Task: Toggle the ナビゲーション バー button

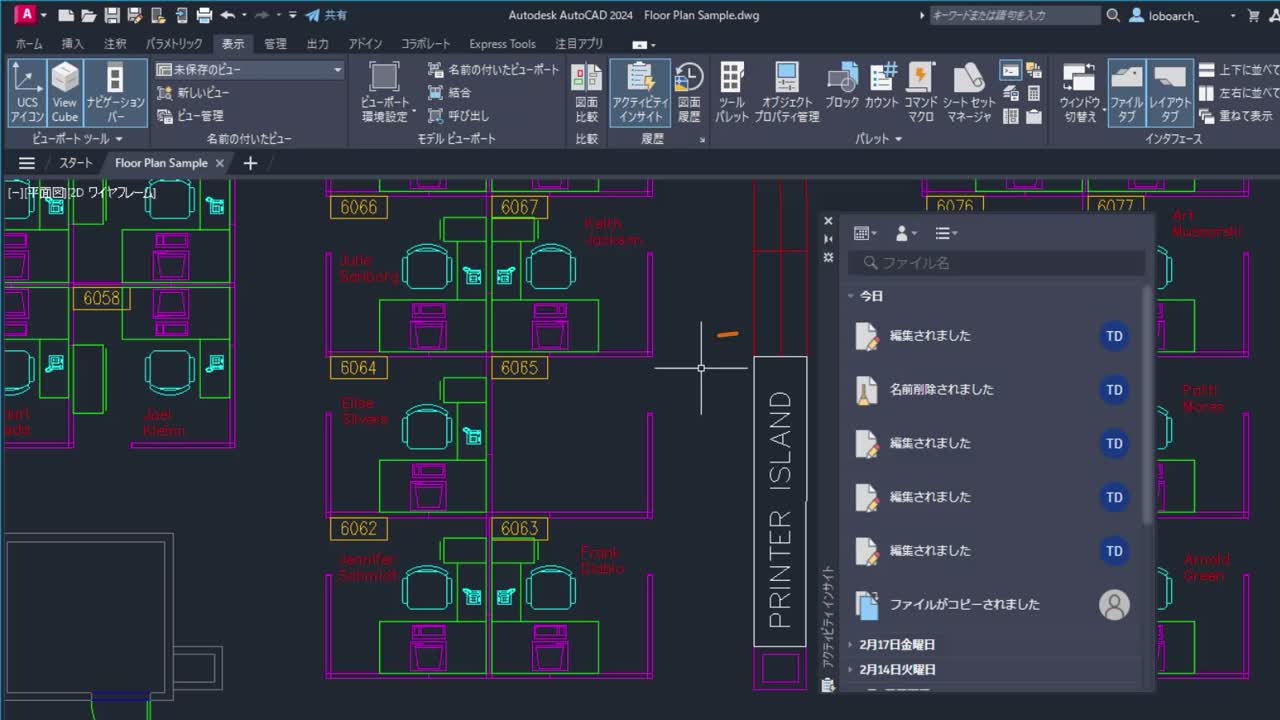Action: point(115,92)
